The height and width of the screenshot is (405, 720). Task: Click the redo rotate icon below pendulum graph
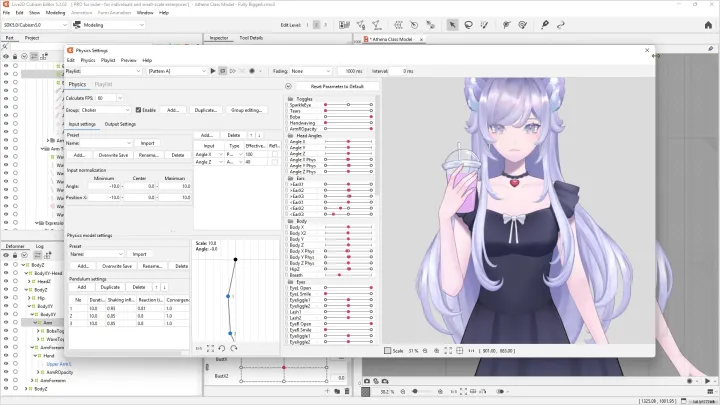click(234, 349)
